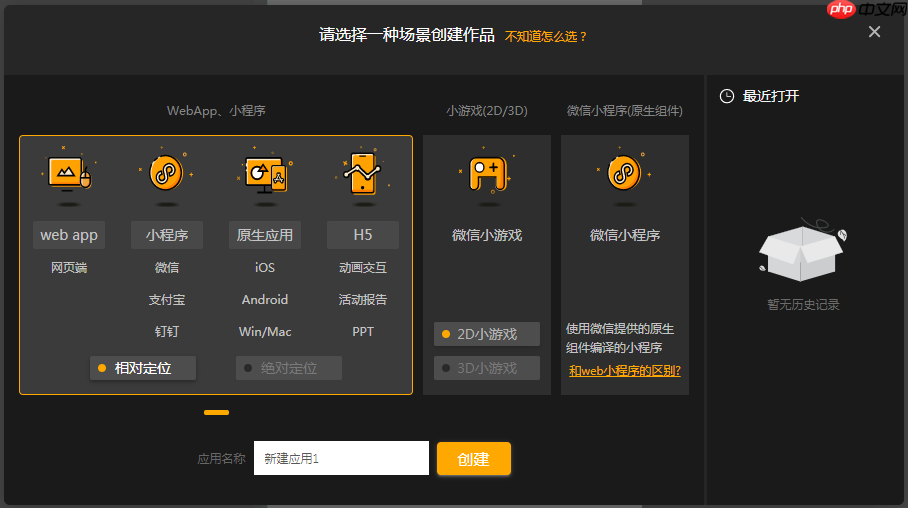The width and height of the screenshot is (908, 508).
Task: Click the 应用名称 input field
Action: (341, 459)
